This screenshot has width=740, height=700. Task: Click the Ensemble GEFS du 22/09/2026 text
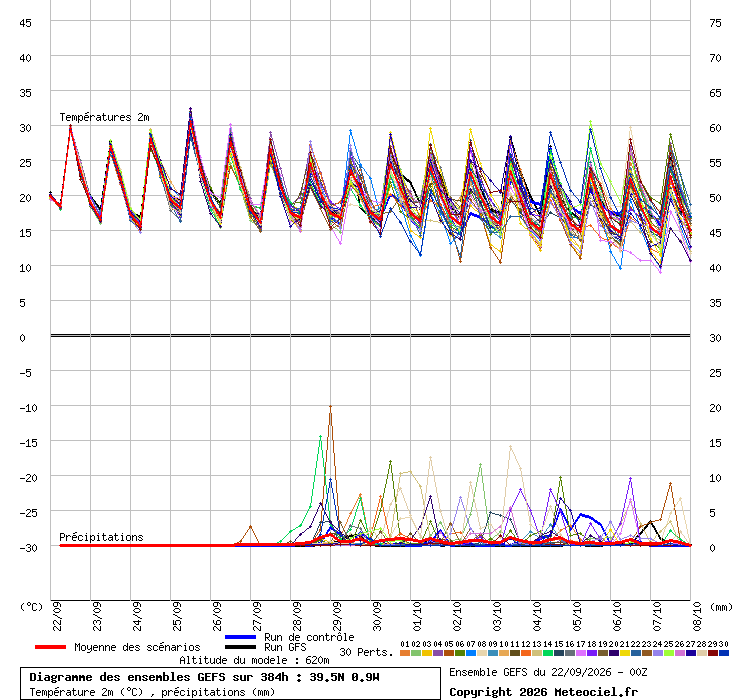point(524,672)
